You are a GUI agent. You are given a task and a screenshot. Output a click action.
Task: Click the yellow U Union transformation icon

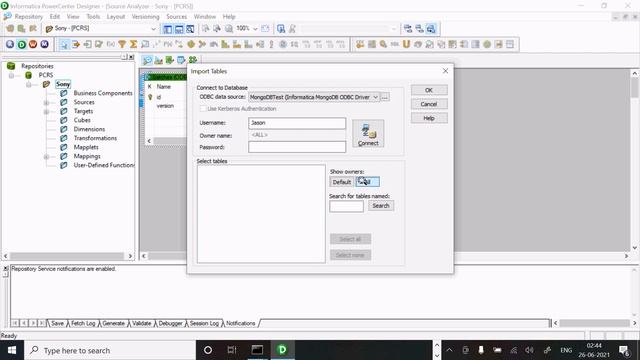[406, 44]
